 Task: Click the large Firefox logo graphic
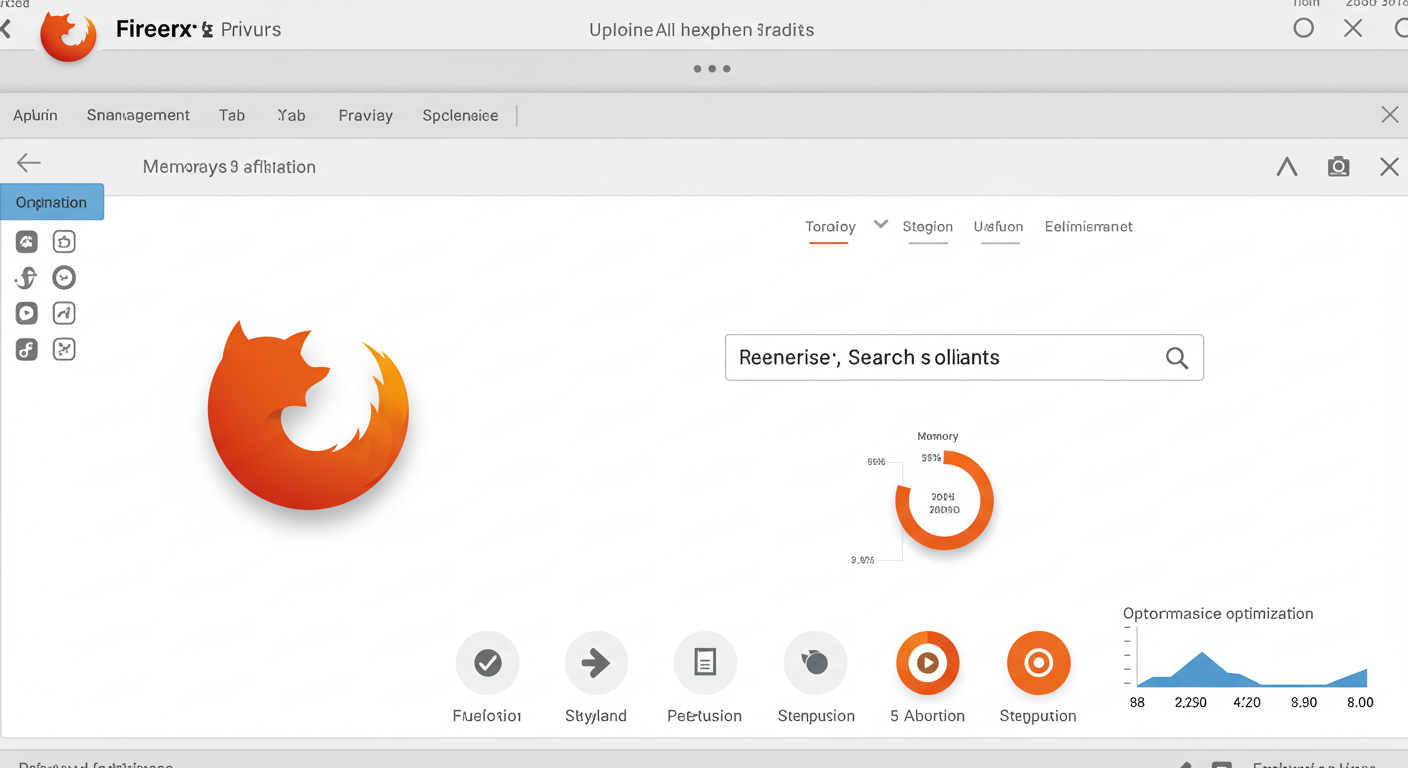[308, 413]
